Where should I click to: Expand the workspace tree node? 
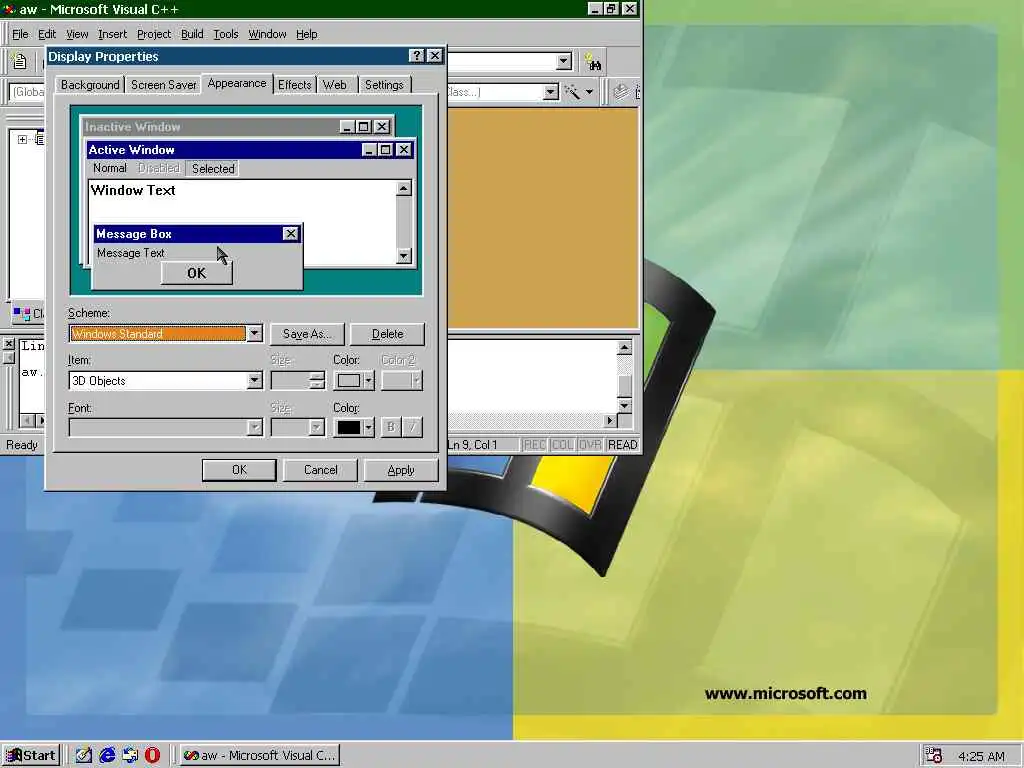pos(22,139)
